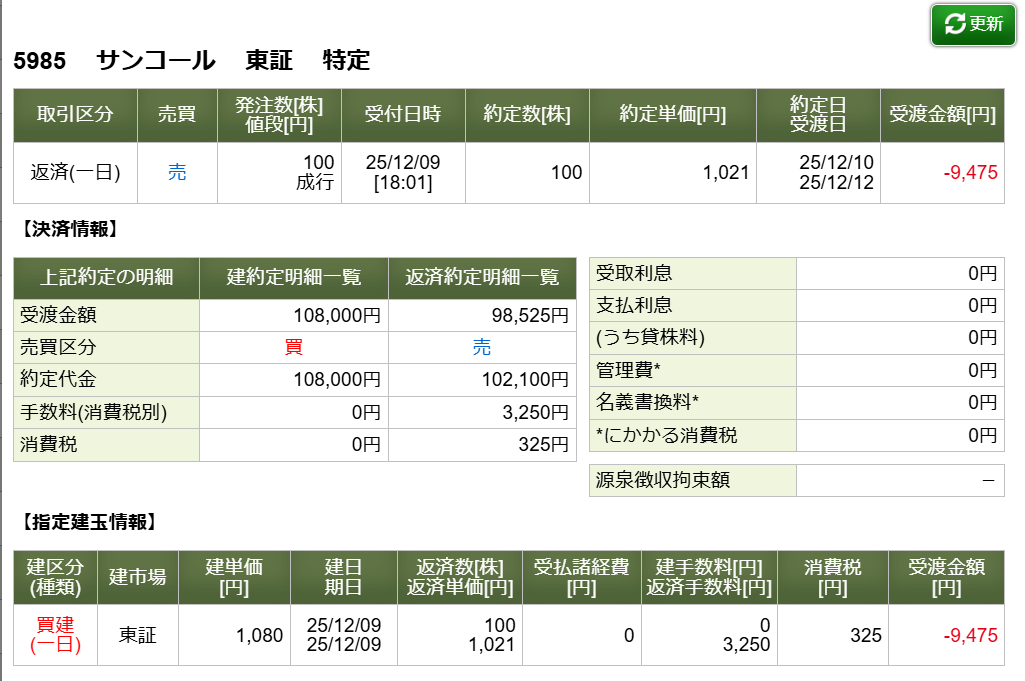Click the circular arrows icon on 更新

pos(954,25)
